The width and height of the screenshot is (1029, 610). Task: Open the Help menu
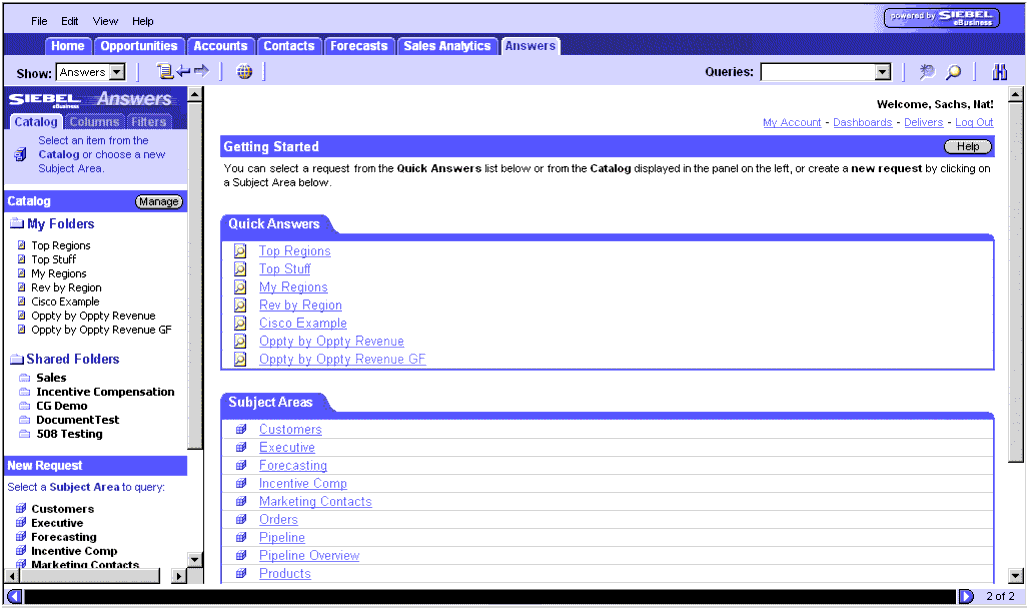[142, 21]
